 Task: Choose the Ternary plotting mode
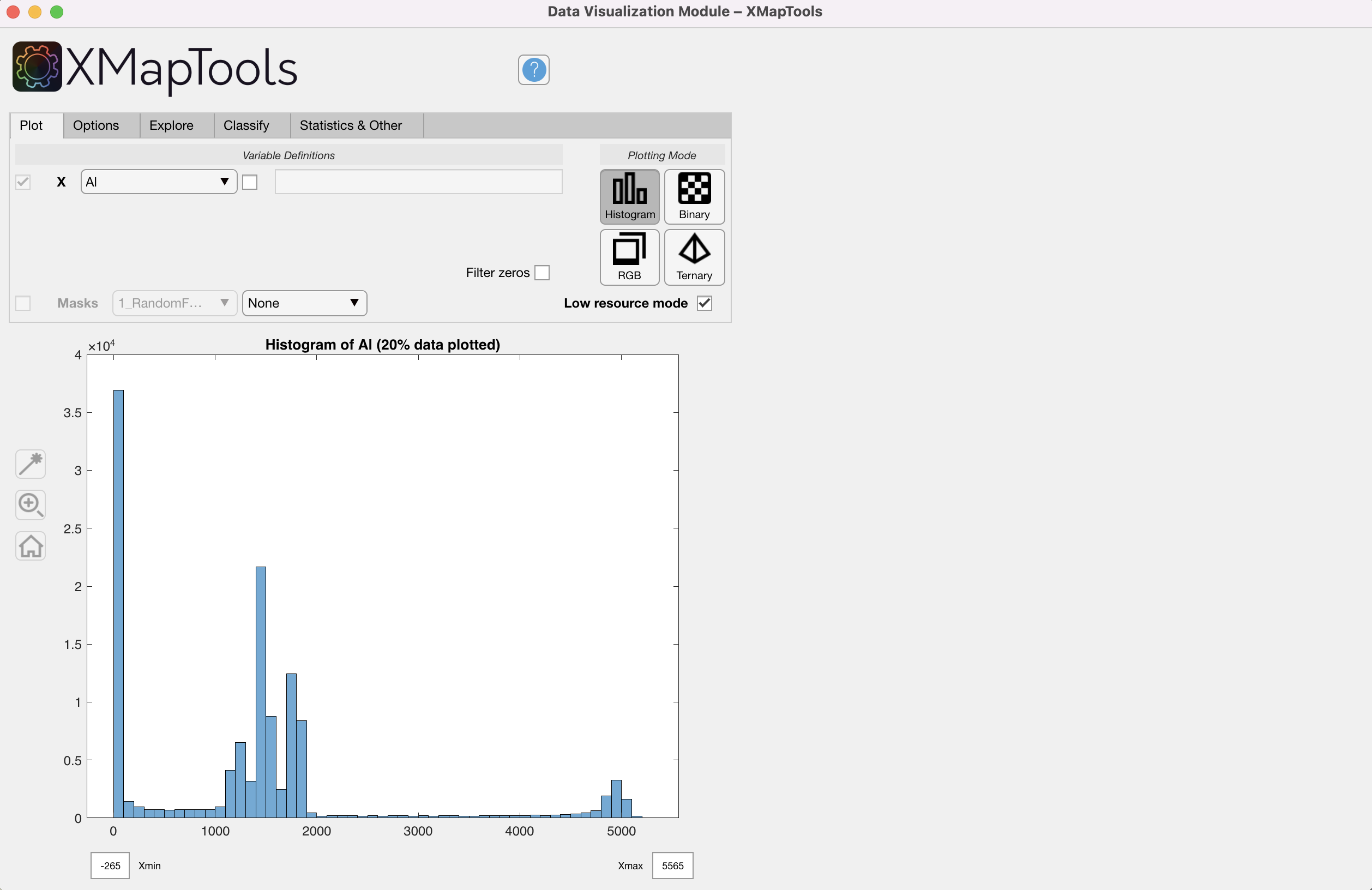(694, 257)
